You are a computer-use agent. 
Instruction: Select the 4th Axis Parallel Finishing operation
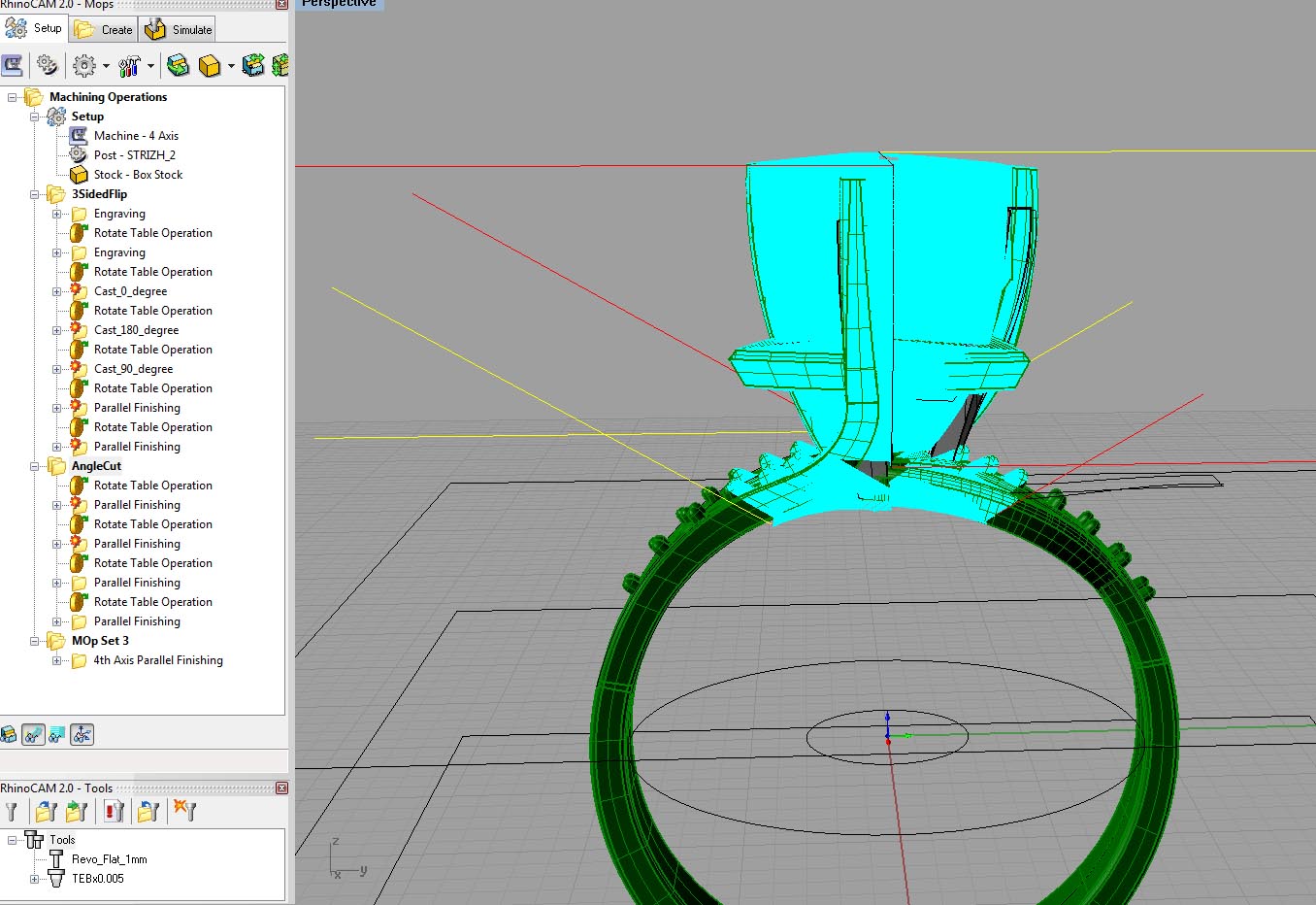(x=157, y=660)
